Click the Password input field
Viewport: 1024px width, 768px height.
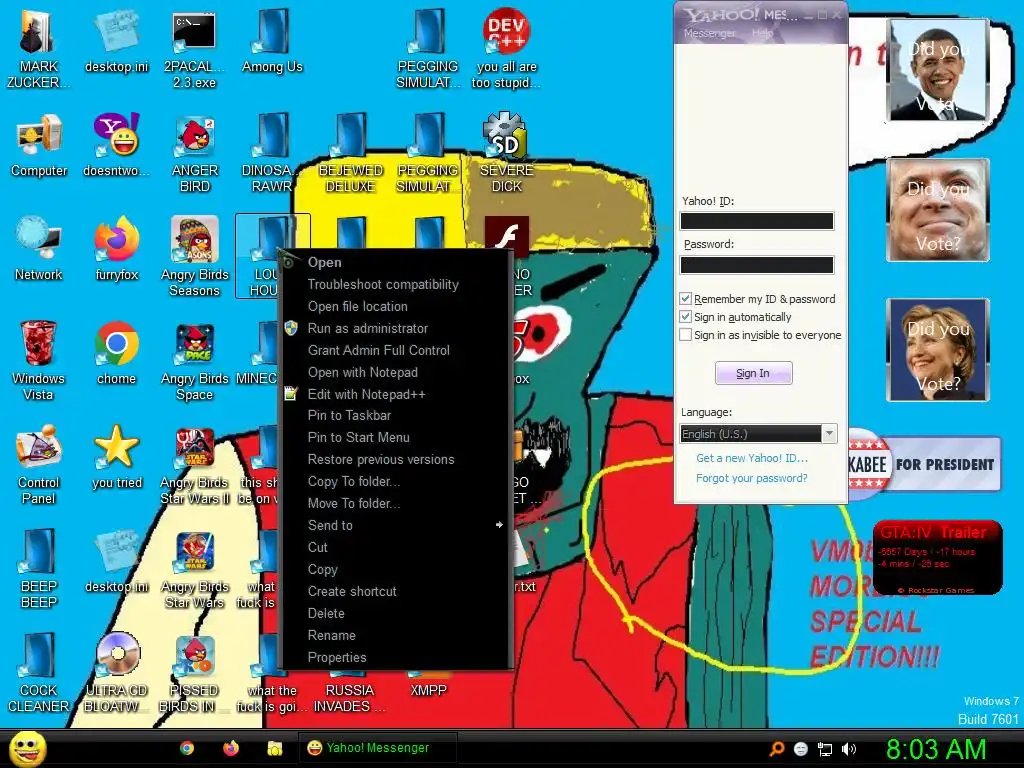coord(757,264)
